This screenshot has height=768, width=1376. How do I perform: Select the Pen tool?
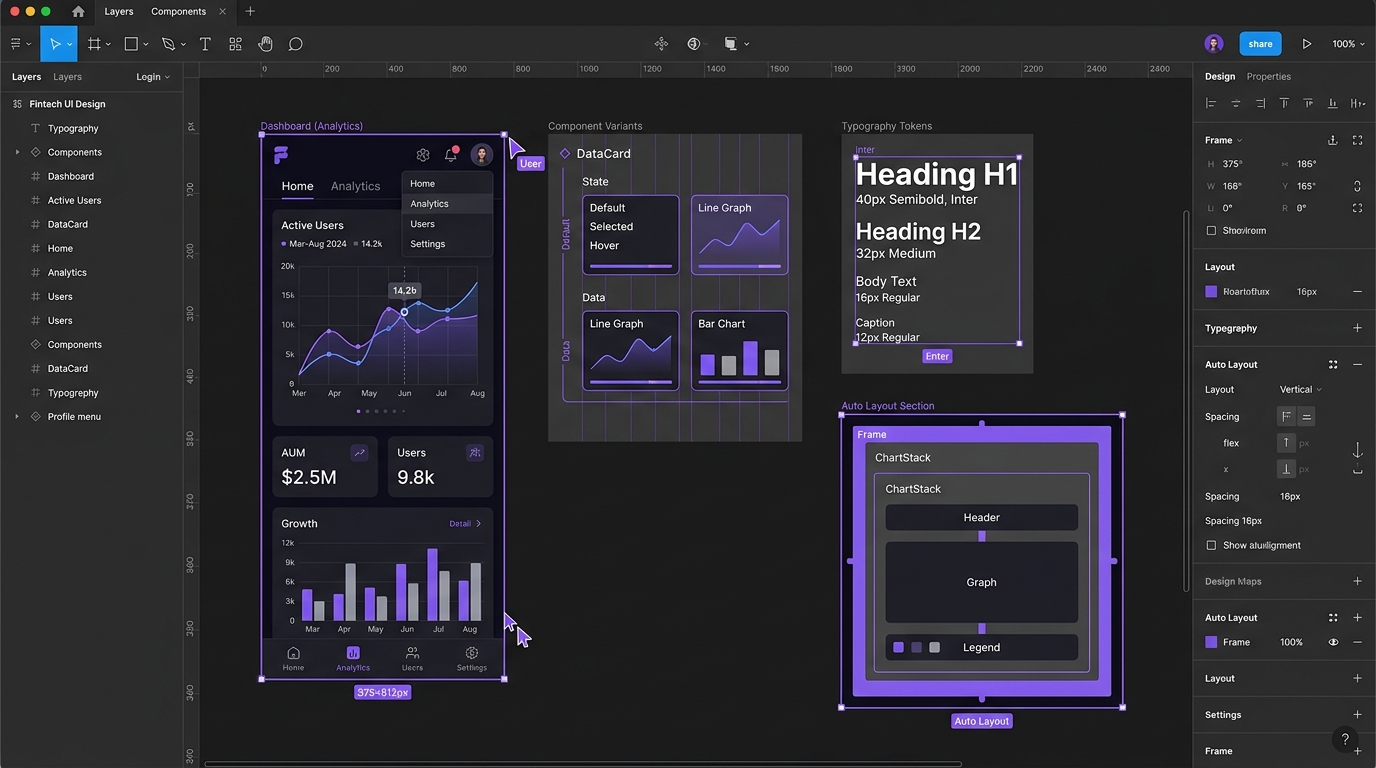[168, 44]
